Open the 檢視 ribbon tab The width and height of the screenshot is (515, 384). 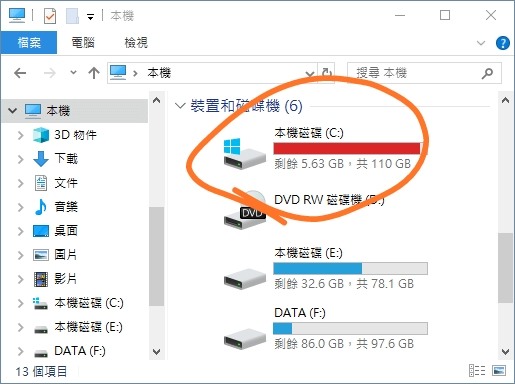pyautogui.click(x=136, y=43)
